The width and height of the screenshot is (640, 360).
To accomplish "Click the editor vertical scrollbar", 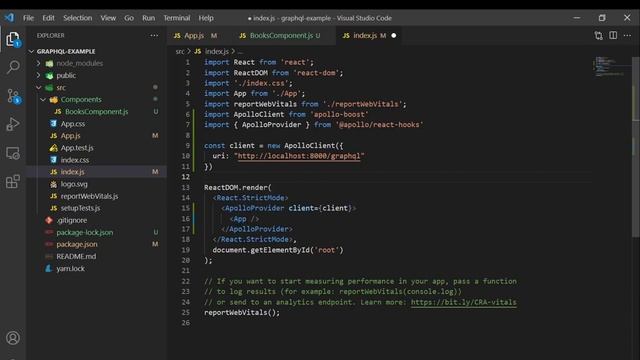I will [636, 147].
